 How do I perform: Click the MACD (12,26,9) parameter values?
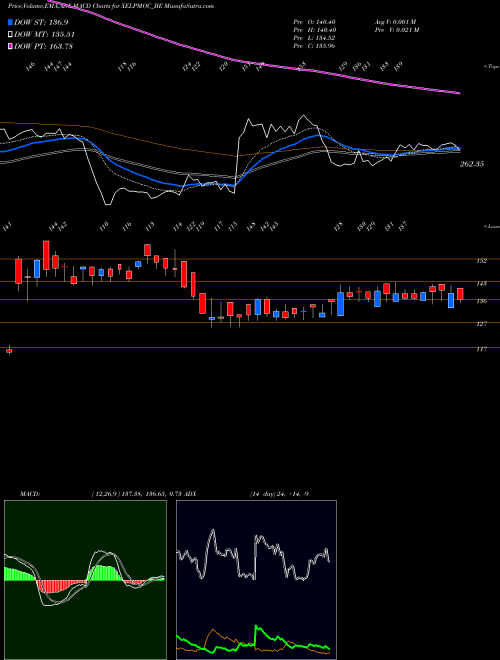click(136, 494)
